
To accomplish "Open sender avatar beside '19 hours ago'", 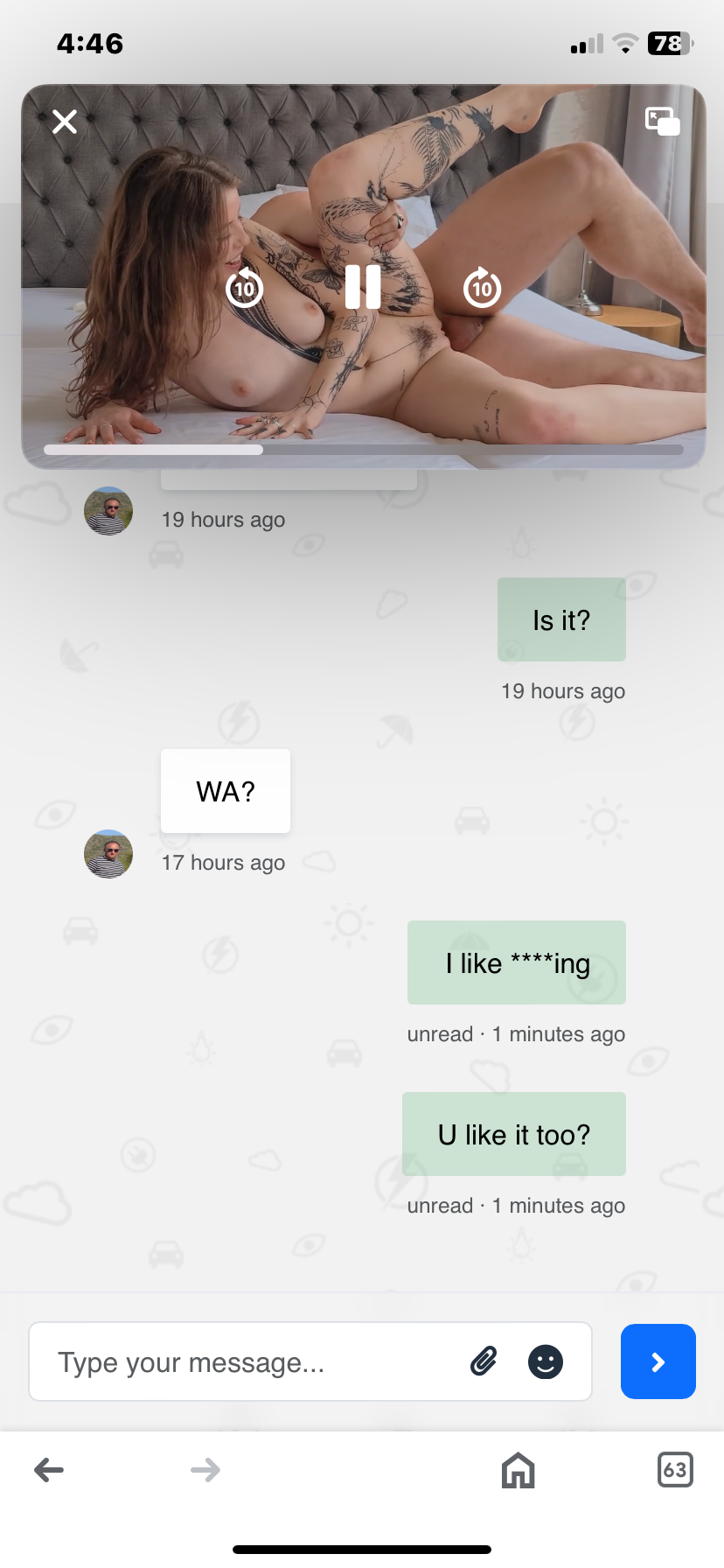I will tap(108, 511).
